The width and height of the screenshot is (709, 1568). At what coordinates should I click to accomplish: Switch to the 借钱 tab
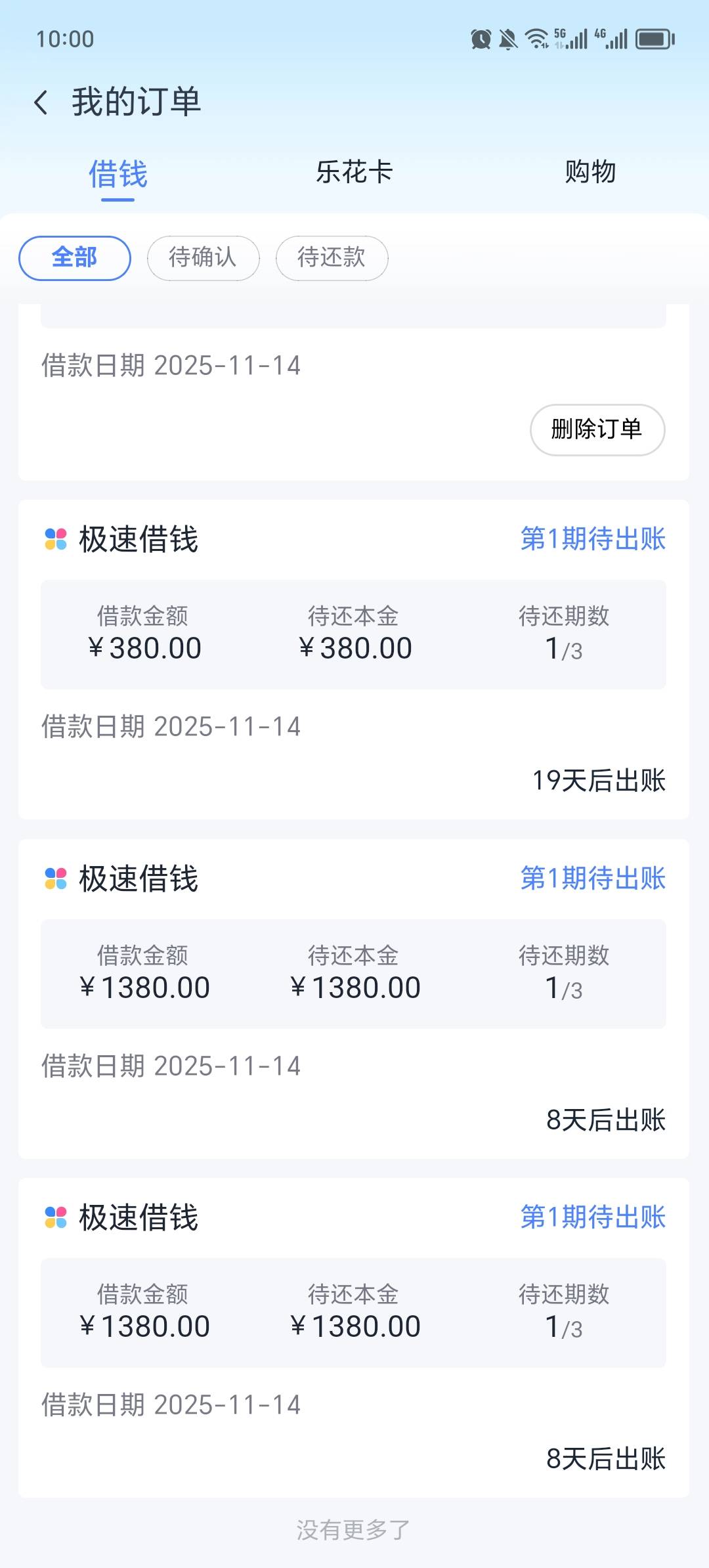(x=118, y=174)
